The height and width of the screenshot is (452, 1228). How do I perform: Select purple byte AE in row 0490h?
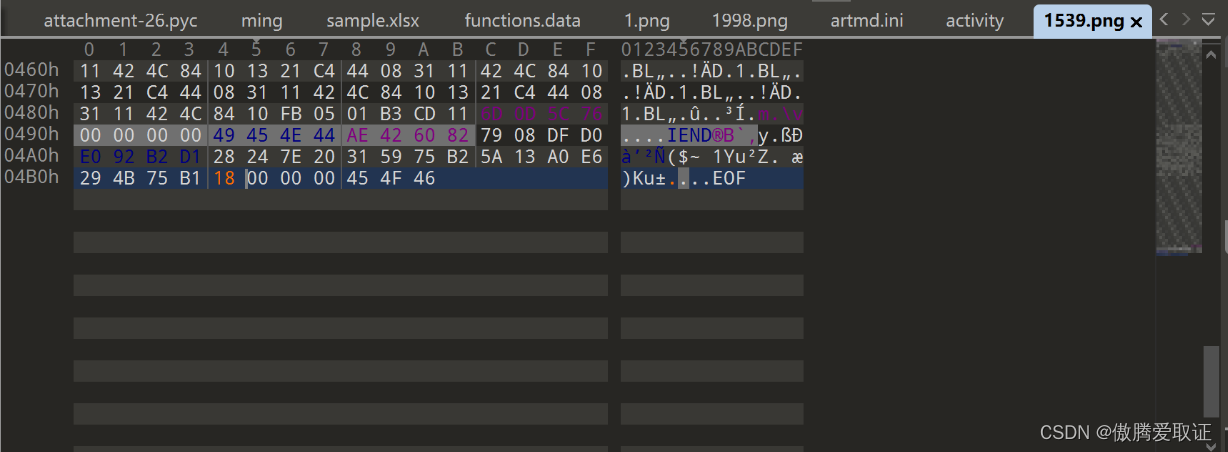[x=357, y=135]
